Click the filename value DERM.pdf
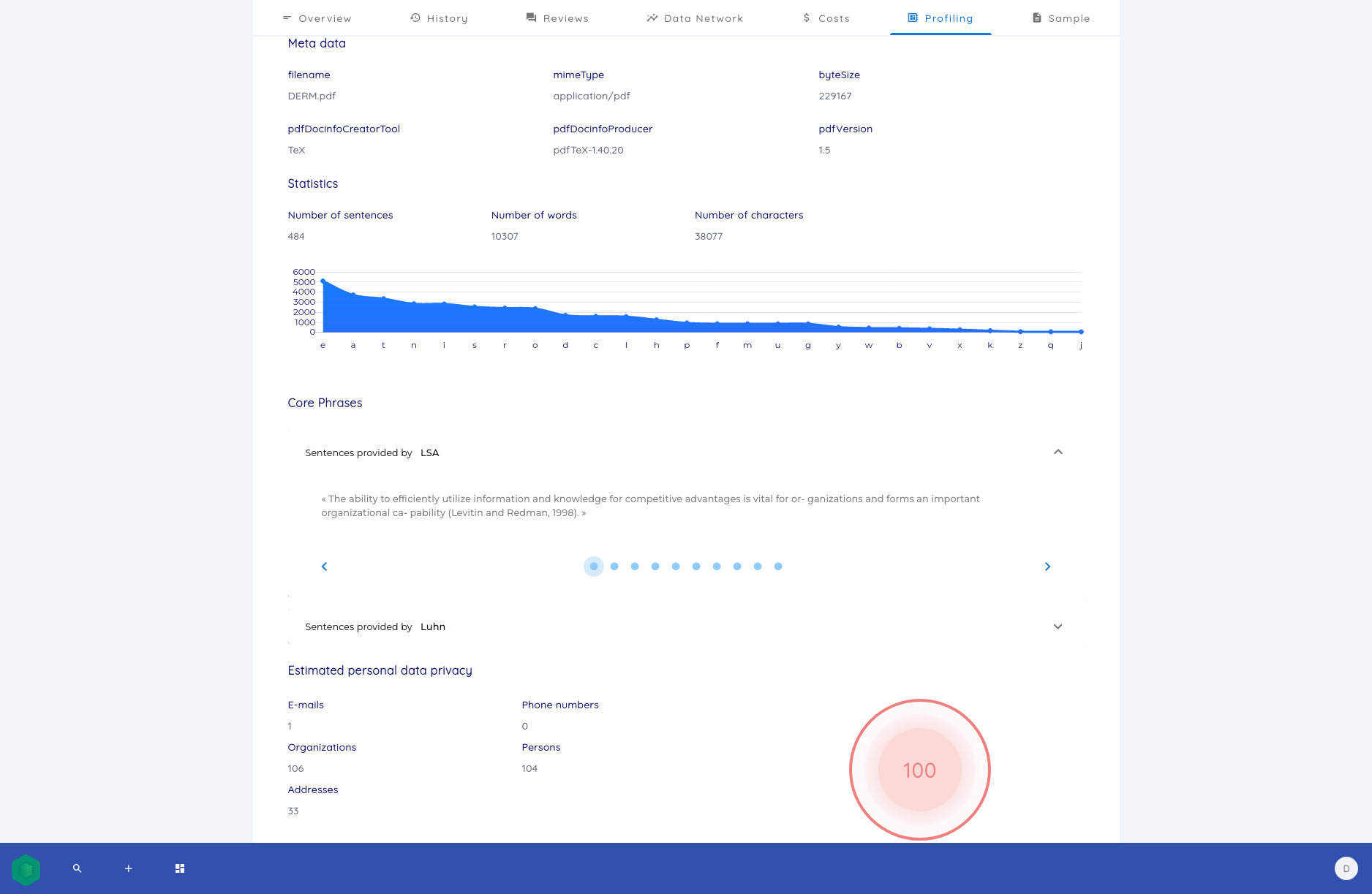 (x=312, y=96)
